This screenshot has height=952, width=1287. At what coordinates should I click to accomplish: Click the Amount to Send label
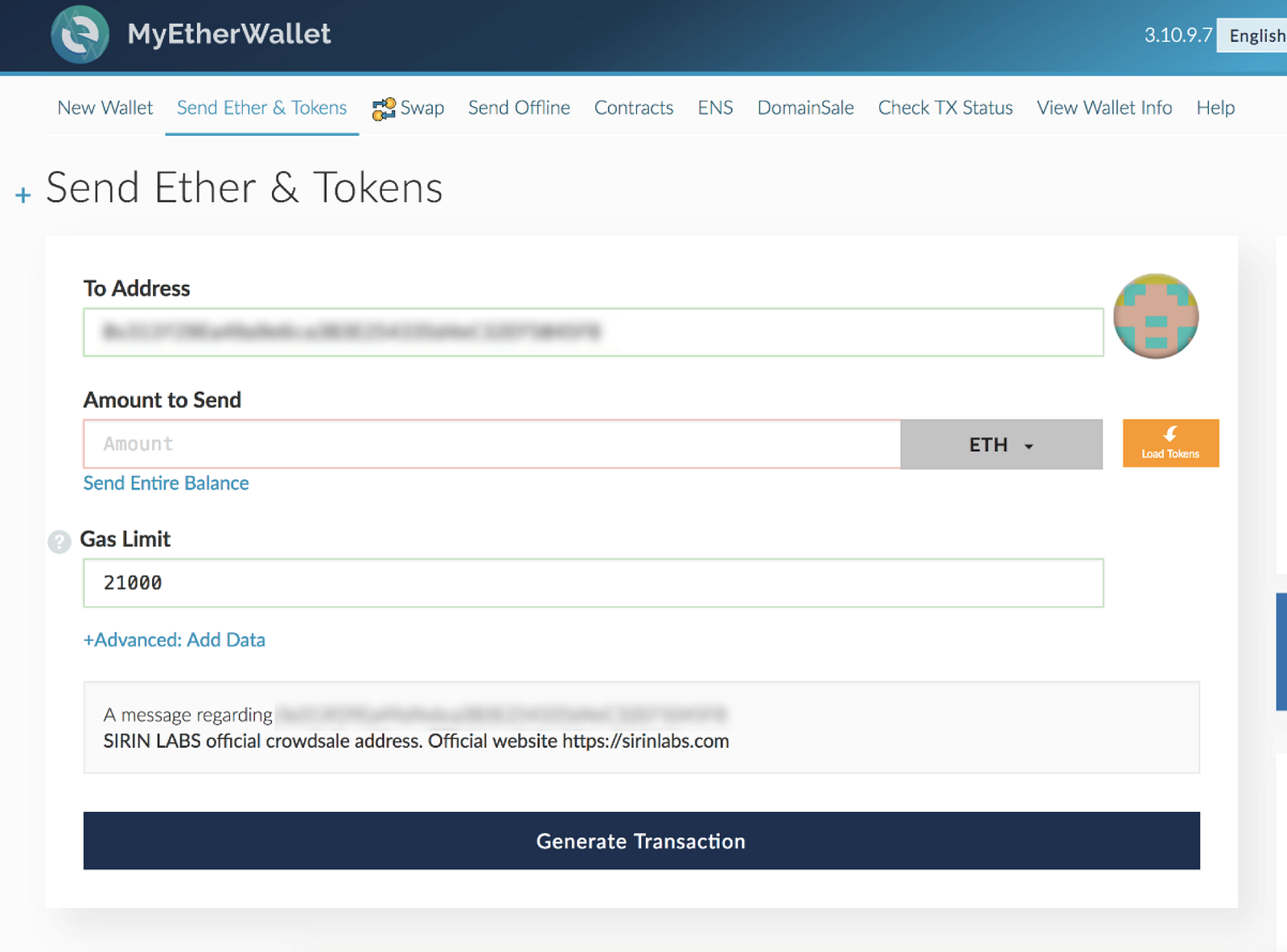click(162, 400)
